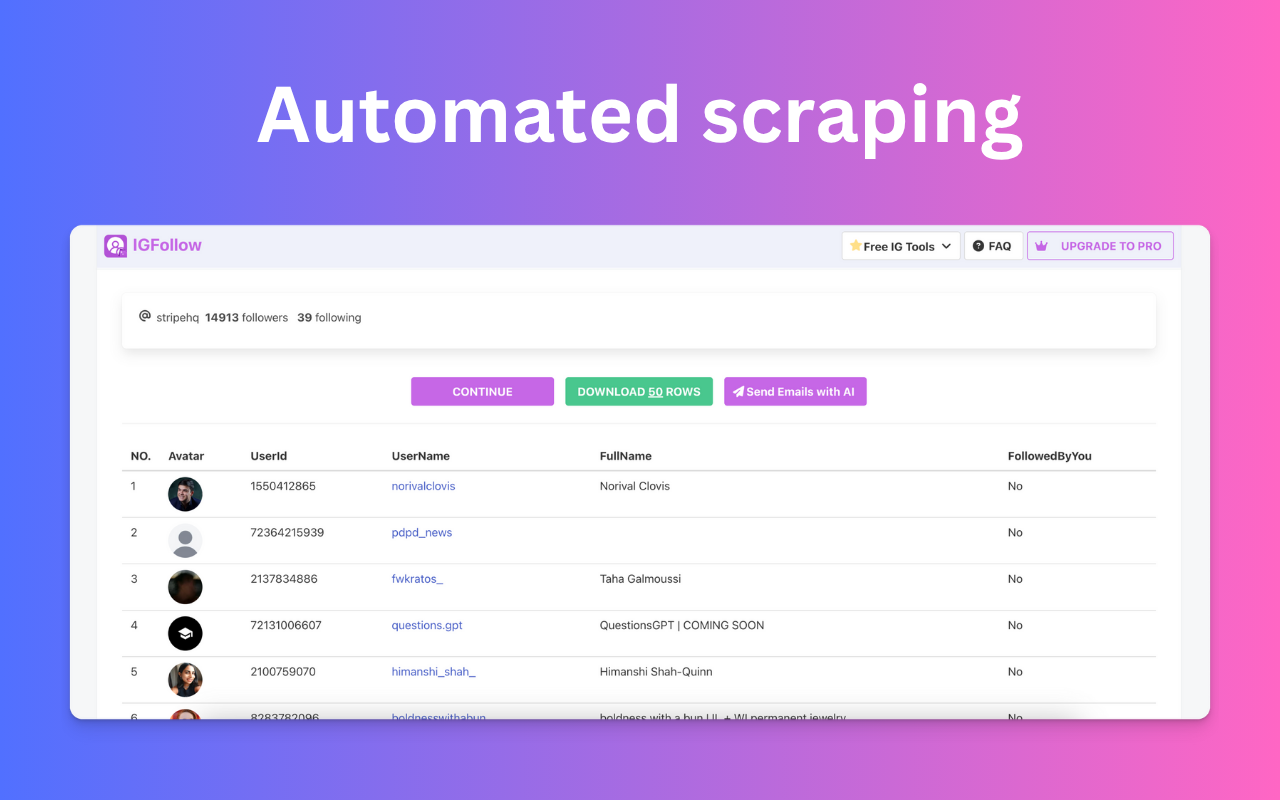This screenshot has width=1280, height=800.
Task: Click the @ symbol next to stripehq
Action: pyautogui.click(x=145, y=316)
